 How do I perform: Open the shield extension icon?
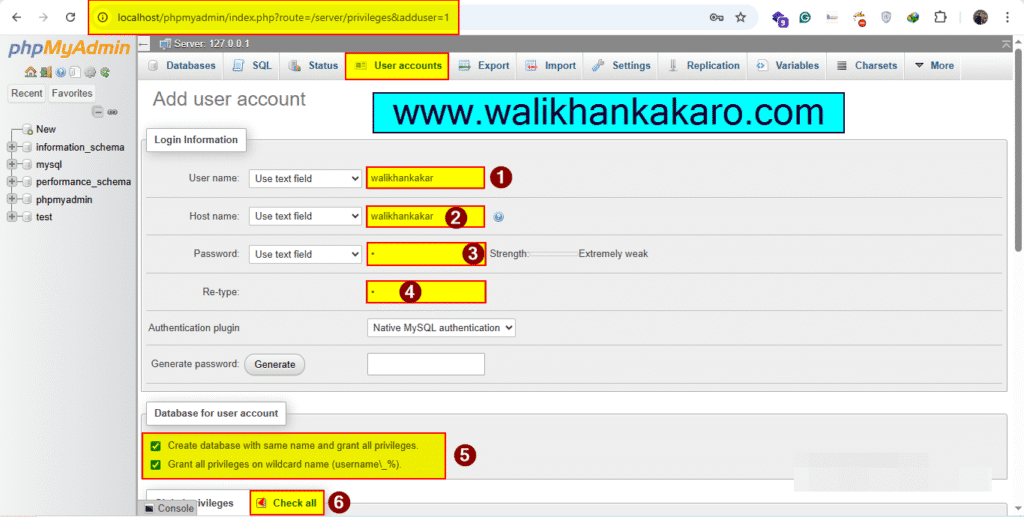pos(886,18)
